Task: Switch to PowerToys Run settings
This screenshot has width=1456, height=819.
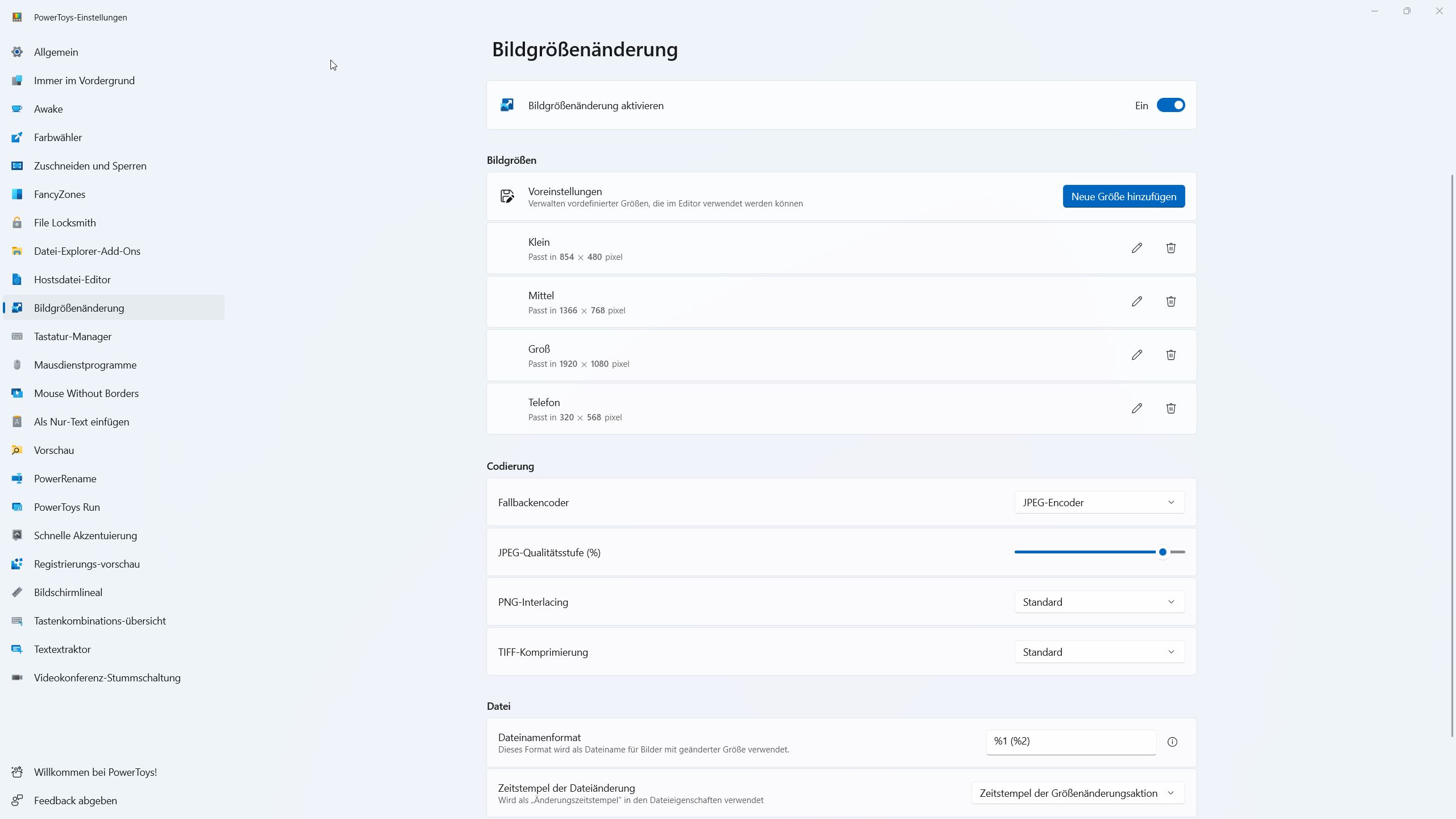Action: 67,507
